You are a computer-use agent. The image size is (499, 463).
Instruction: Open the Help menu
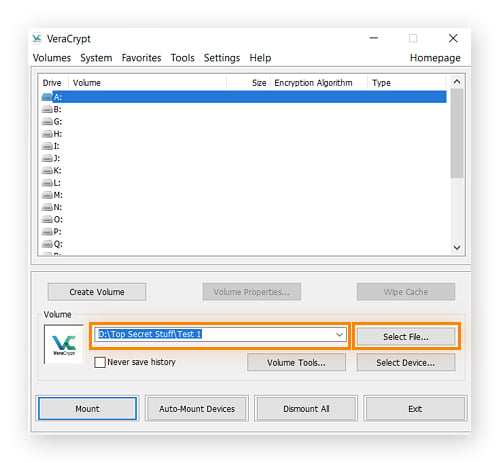260,58
